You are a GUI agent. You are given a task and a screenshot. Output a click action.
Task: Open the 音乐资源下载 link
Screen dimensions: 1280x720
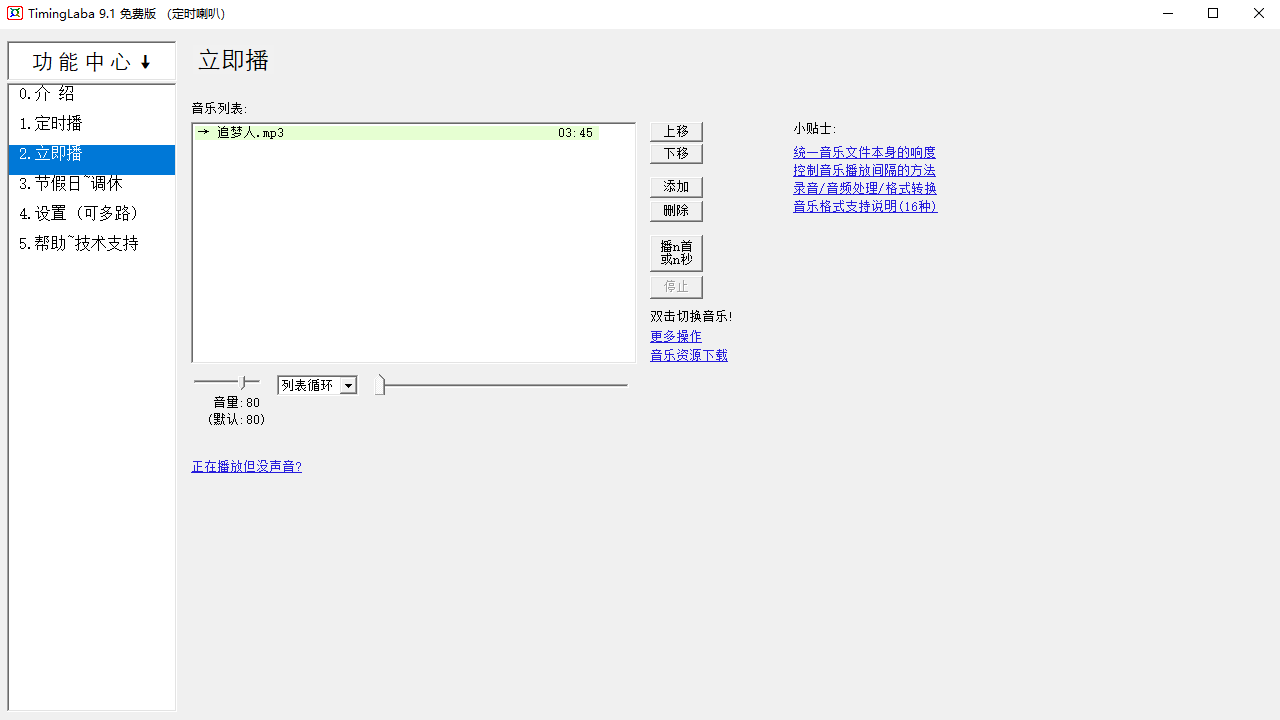coord(689,355)
